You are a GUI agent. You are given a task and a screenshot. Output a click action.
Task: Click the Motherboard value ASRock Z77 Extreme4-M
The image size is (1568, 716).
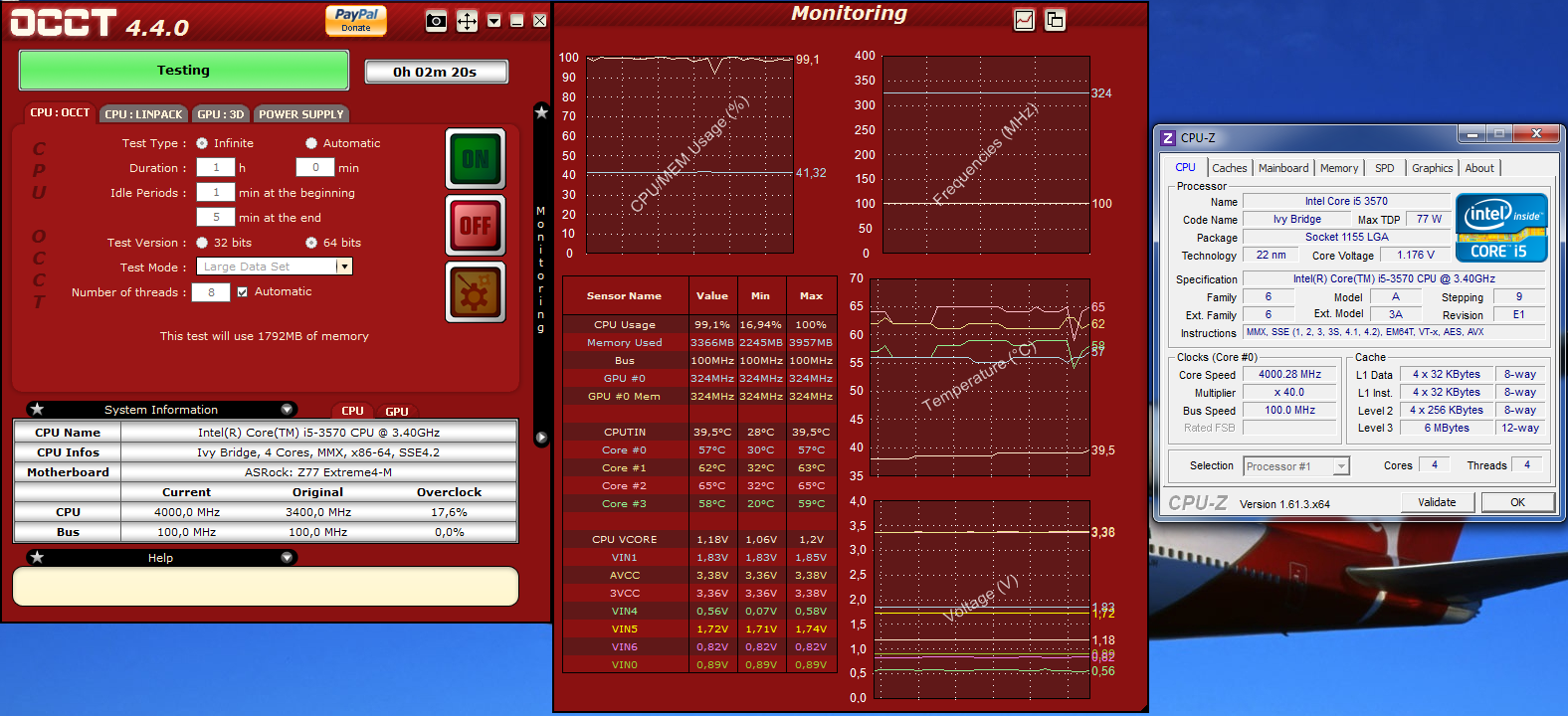(318, 472)
